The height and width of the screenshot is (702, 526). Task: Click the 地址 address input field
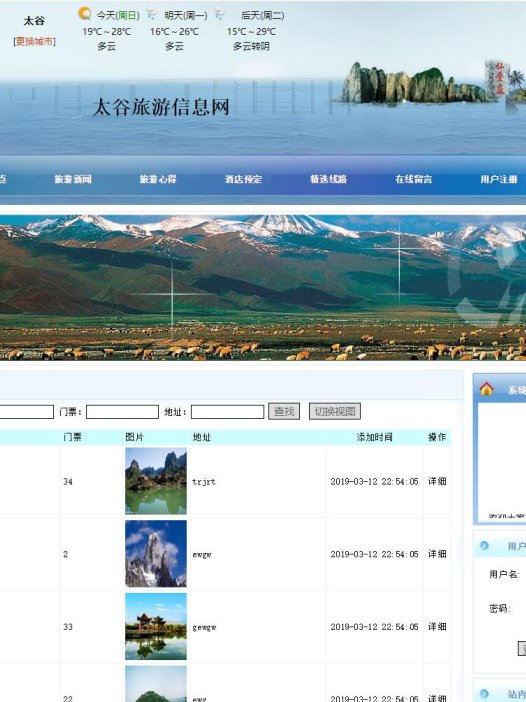(227, 412)
